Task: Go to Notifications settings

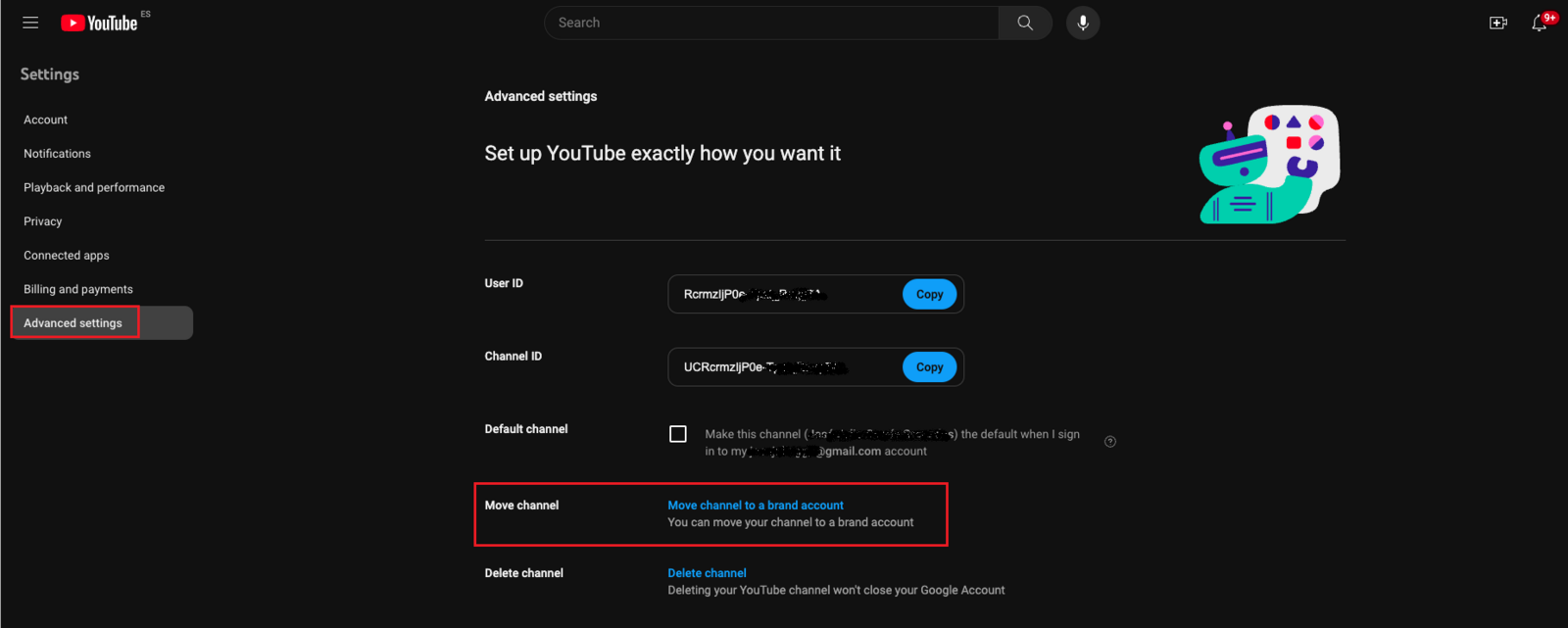Action: point(57,154)
